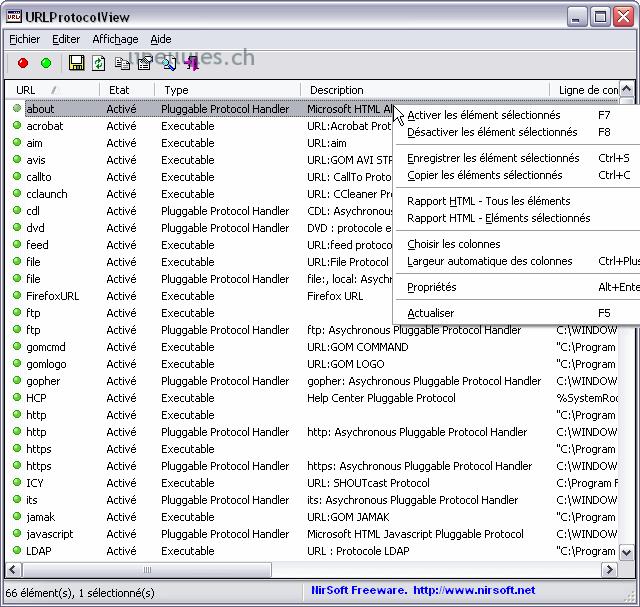Open the www.nirsoft.net link

[474, 590]
